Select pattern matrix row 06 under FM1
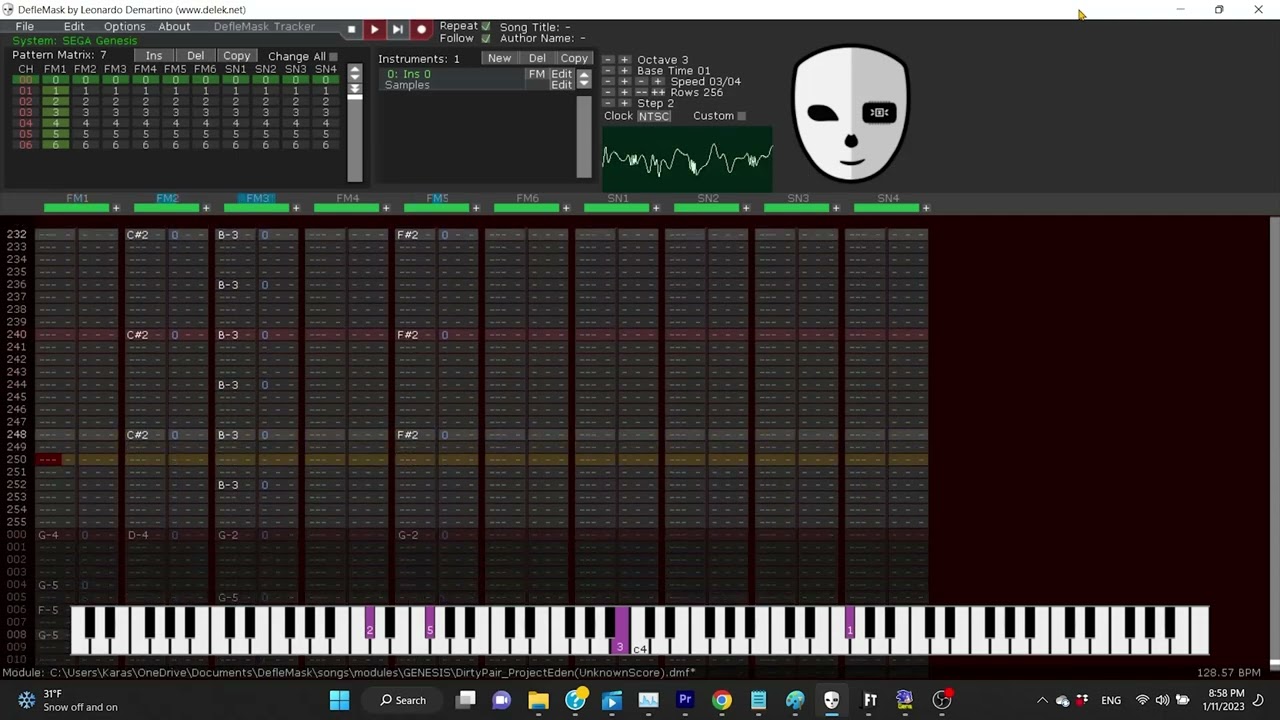Image resolution: width=1280 pixels, height=720 pixels. point(55,146)
